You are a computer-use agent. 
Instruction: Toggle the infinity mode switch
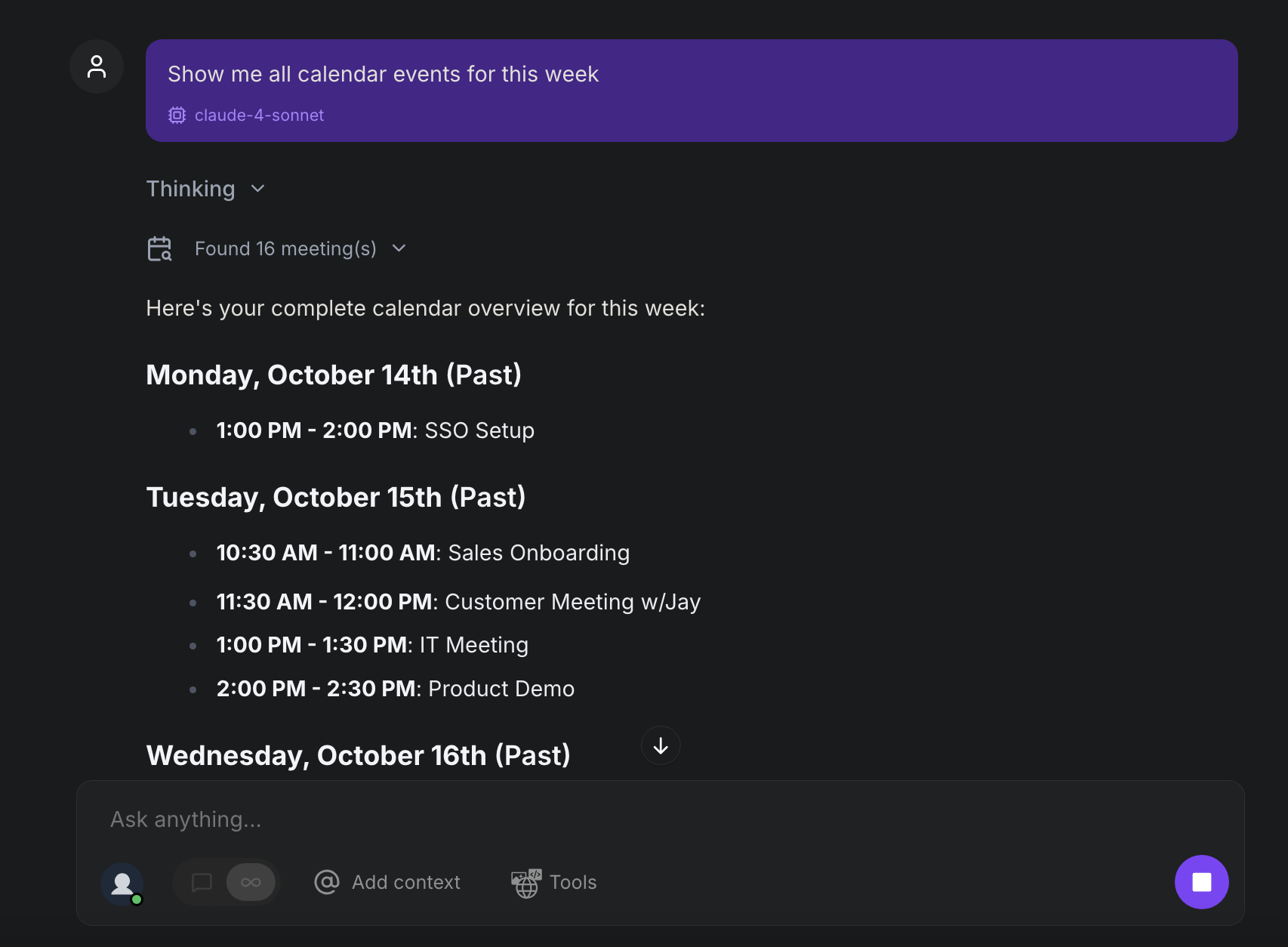point(249,882)
